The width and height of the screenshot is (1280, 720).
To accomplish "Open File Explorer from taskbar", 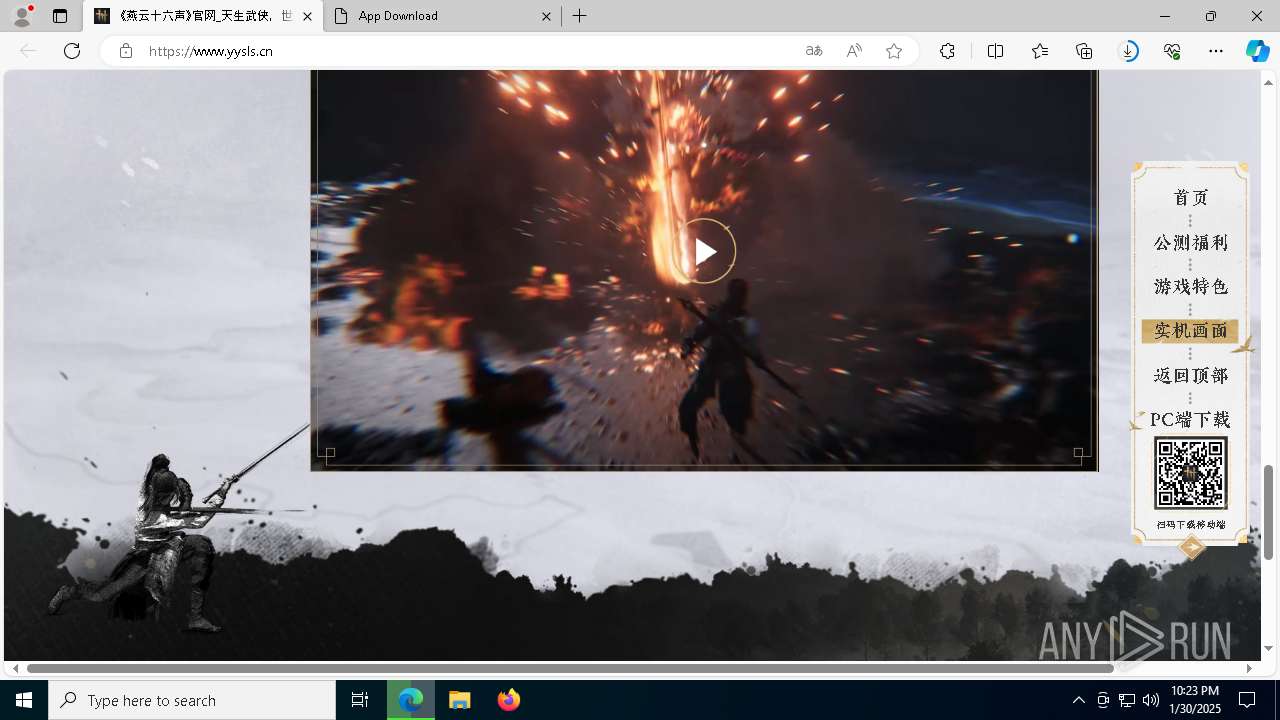I will tap(460, 700).
